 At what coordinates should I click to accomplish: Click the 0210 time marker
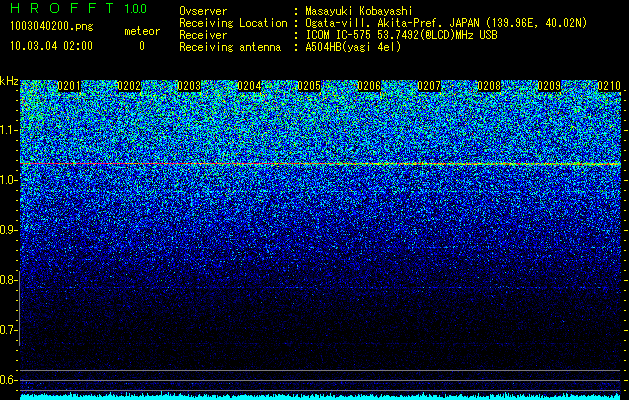coord(609,86)
